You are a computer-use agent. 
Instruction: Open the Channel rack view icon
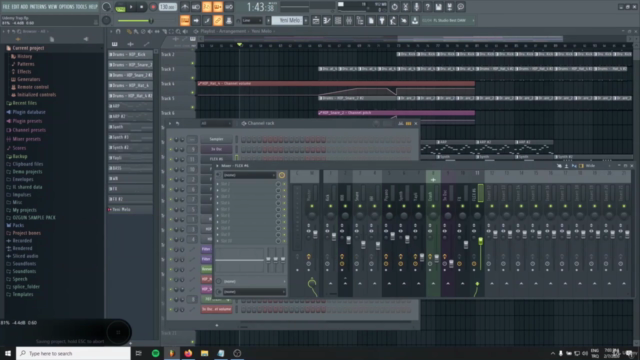coord(338,20)
